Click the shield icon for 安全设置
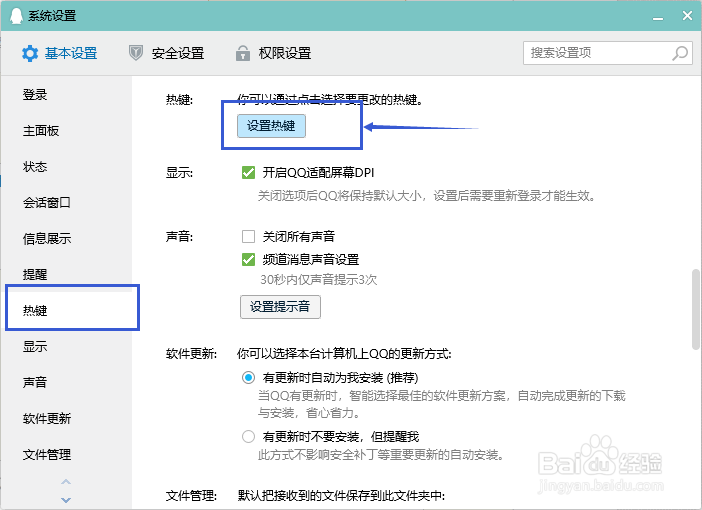Screen dimensions: 702x510 [x=136, y=53]
